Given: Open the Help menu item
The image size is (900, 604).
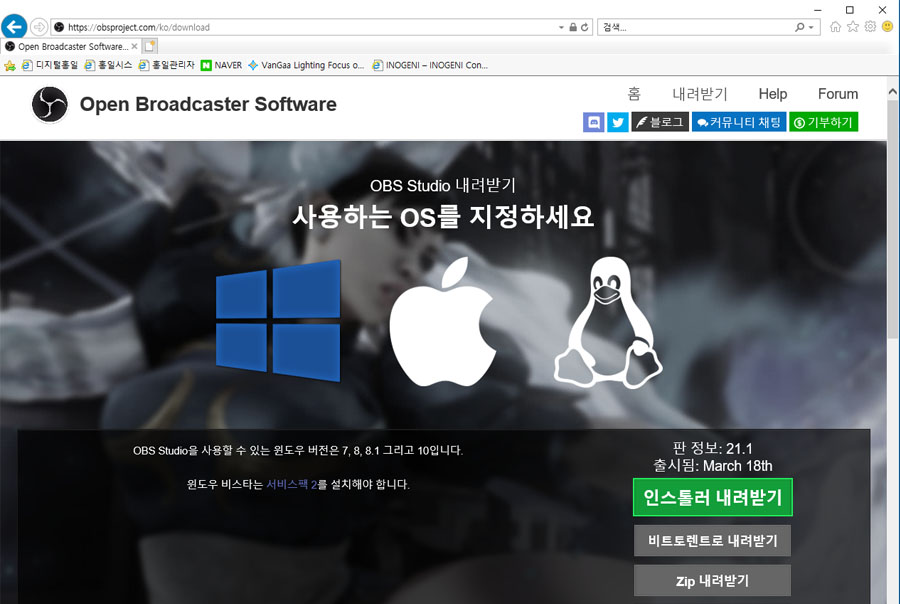Looking at the screenshot, I should 773,94.
